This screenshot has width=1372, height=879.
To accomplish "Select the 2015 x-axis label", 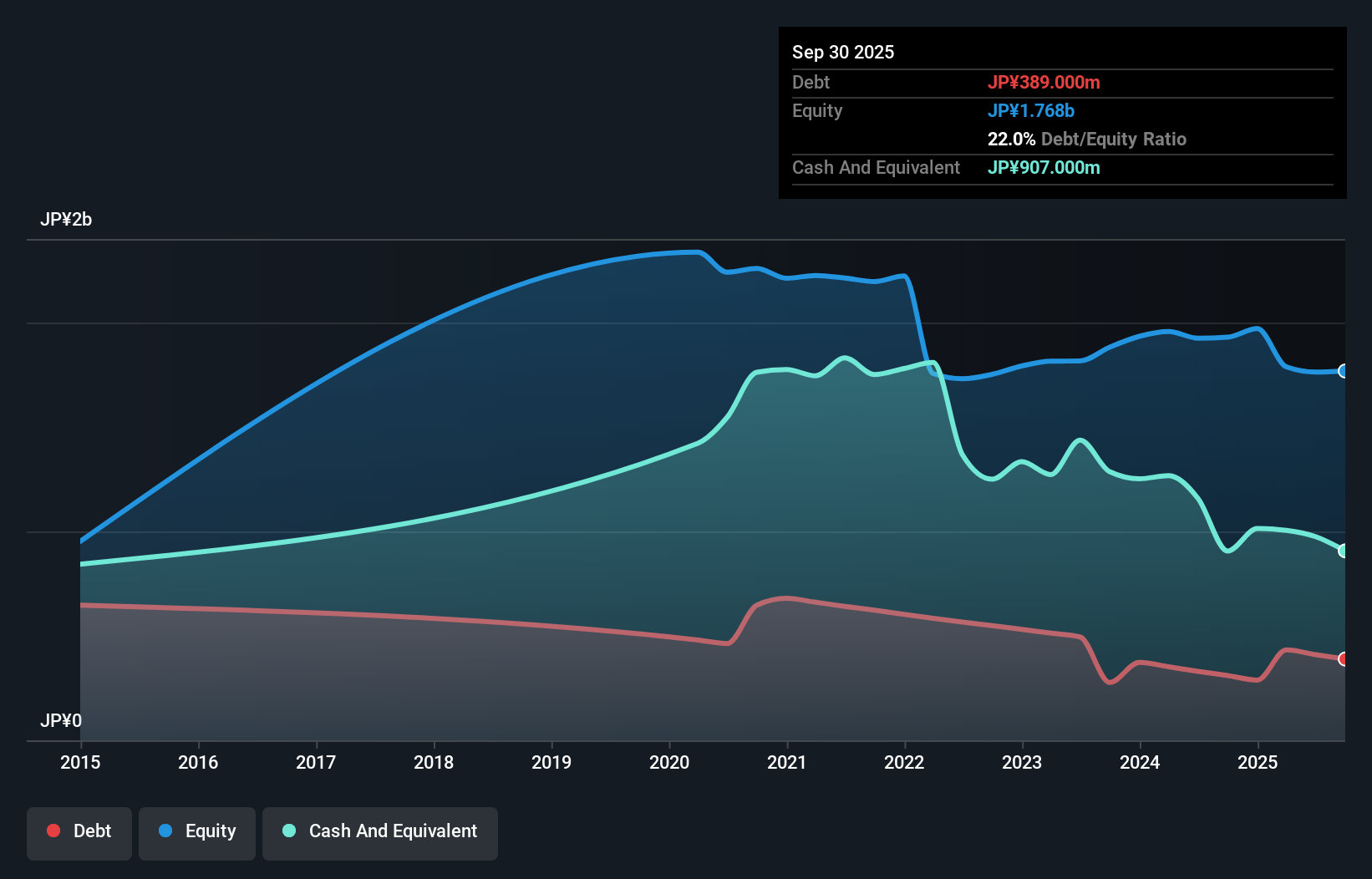I will point(80,762).
